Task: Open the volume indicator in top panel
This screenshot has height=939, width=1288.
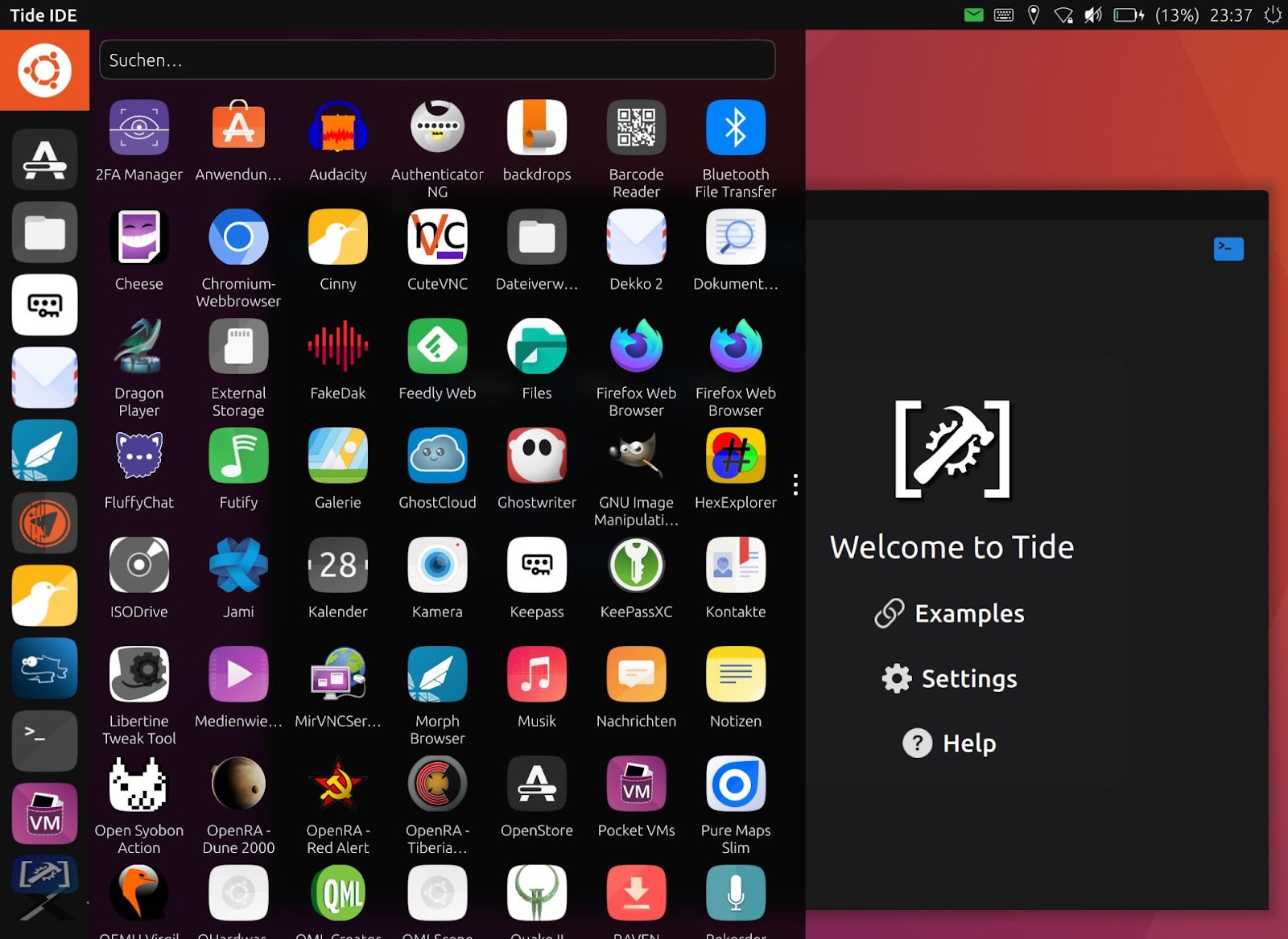Action: click(x=1092, y=15)
